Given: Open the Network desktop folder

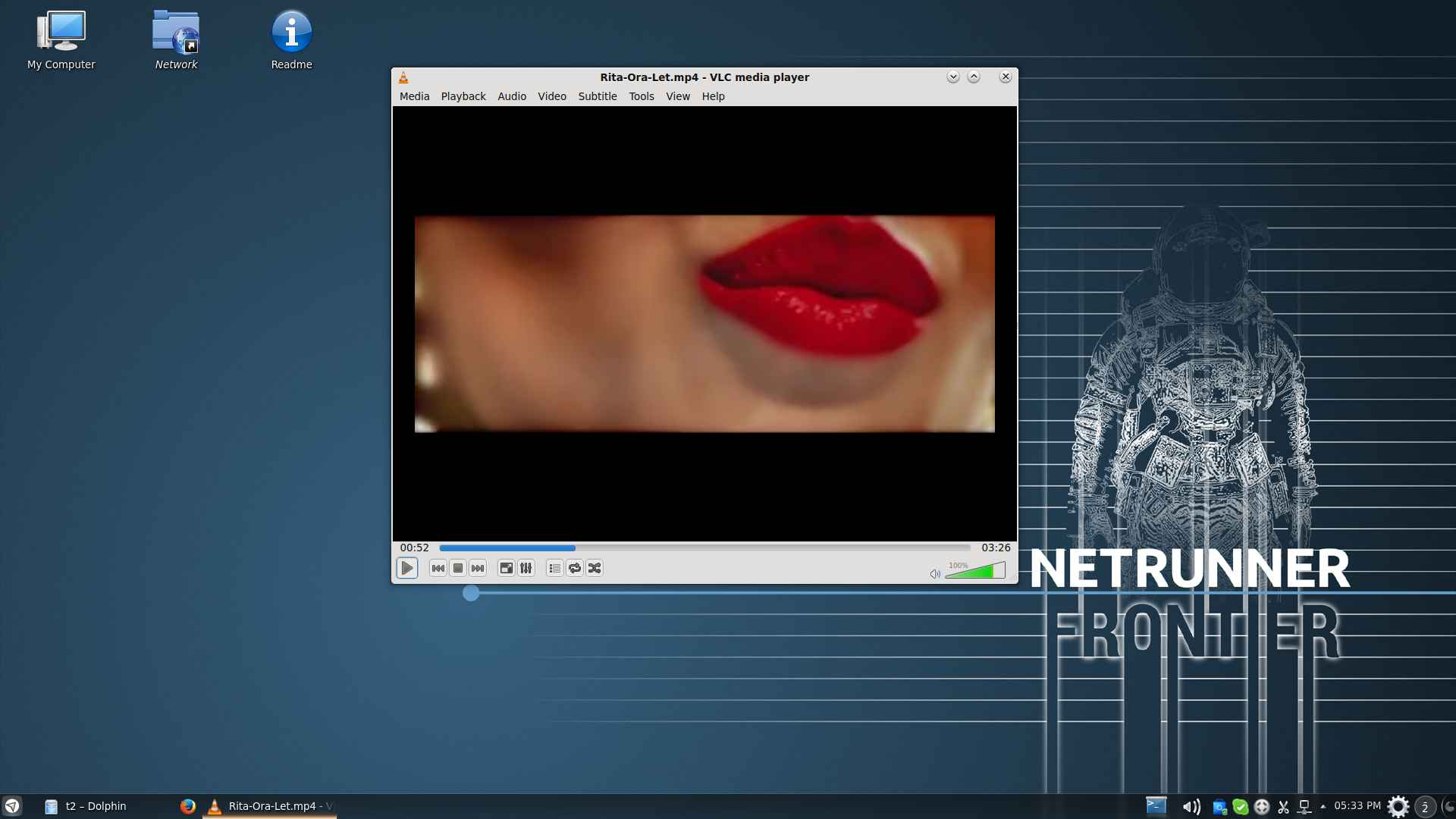Looking at the screenshot, I should pos(176,40).
